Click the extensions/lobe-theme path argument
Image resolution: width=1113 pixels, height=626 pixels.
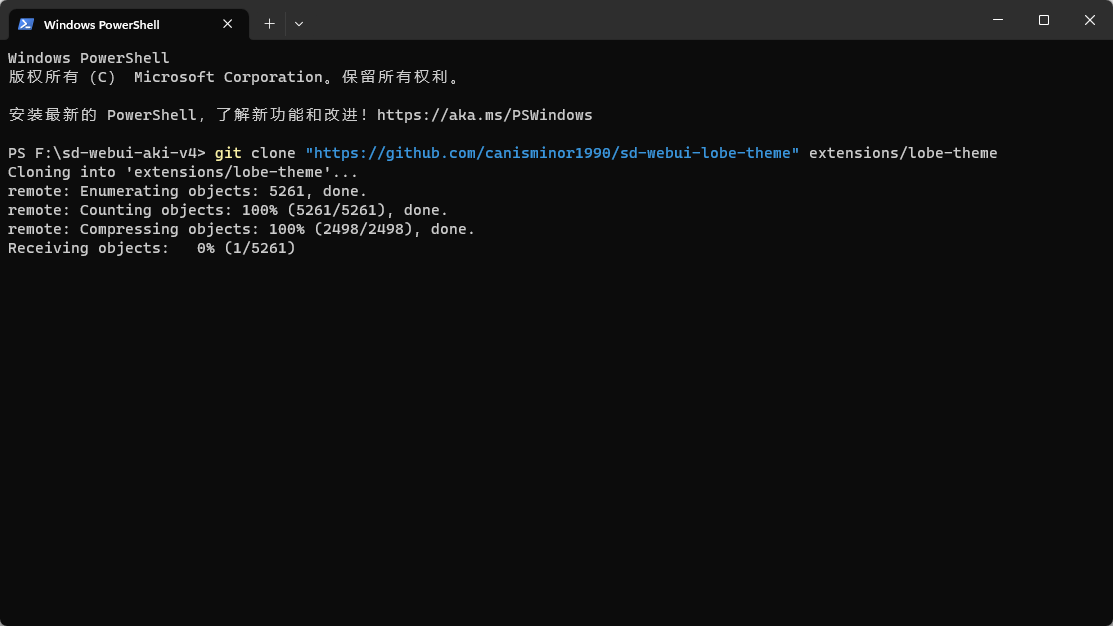pos(903,153)
